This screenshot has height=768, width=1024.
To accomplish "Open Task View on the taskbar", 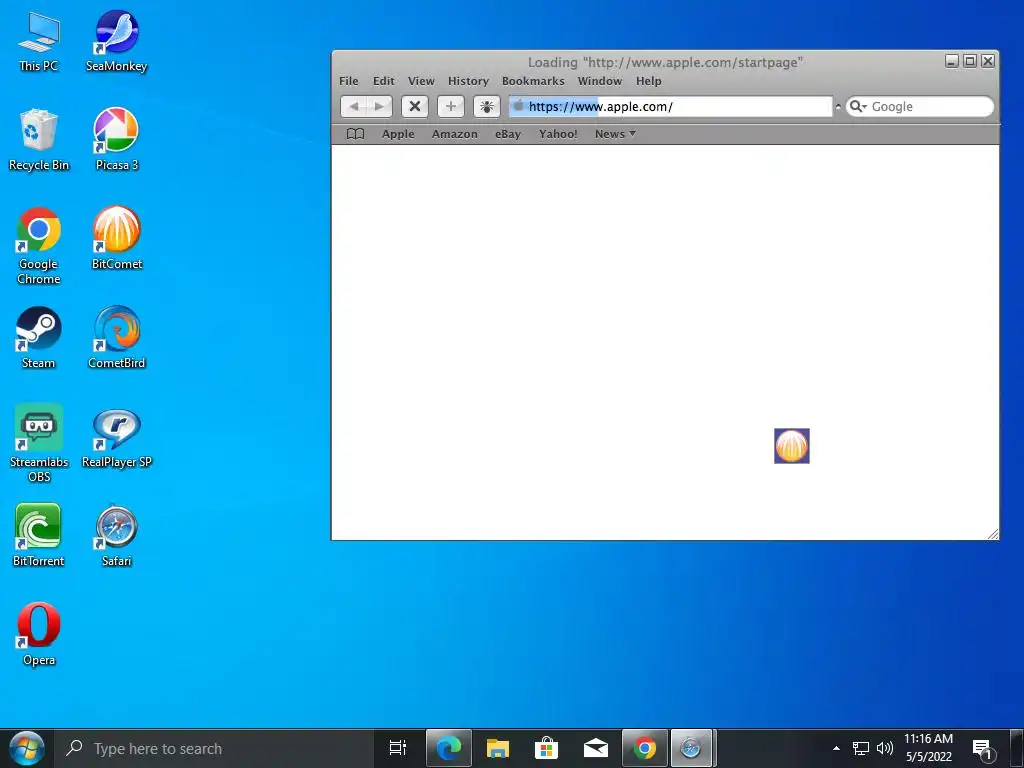I will pyautogui.click(x=398, y=748).
